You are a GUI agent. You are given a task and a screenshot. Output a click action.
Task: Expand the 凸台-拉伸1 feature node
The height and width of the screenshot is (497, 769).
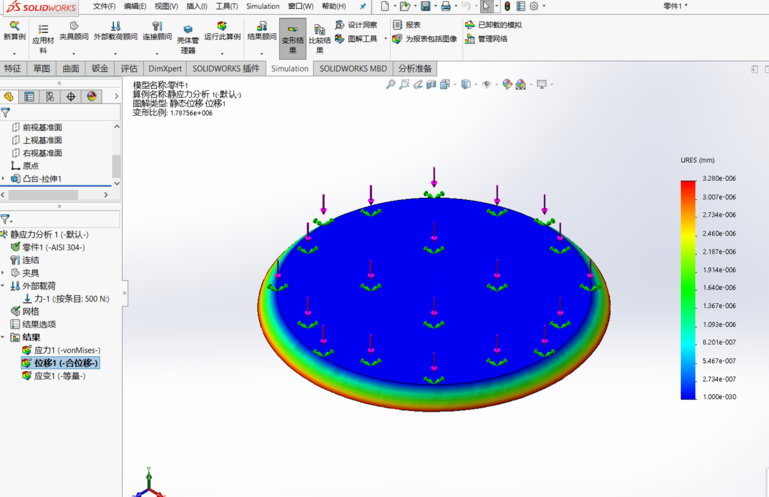[x=3, y=179]
